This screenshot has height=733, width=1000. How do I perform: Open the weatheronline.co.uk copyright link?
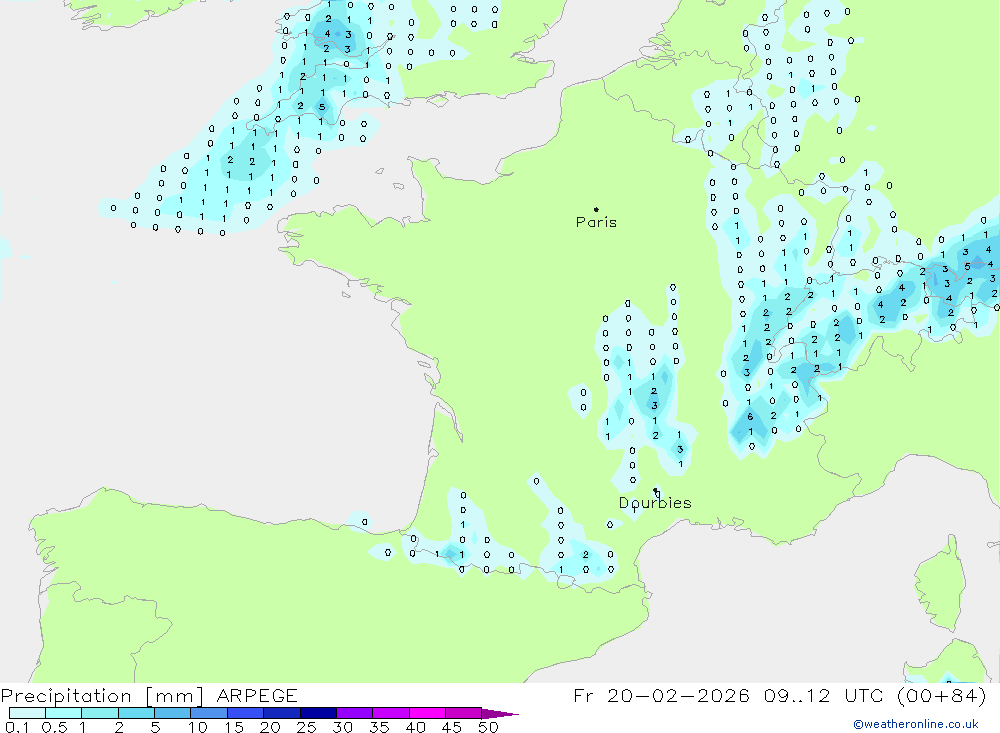(x=916, y=724)
